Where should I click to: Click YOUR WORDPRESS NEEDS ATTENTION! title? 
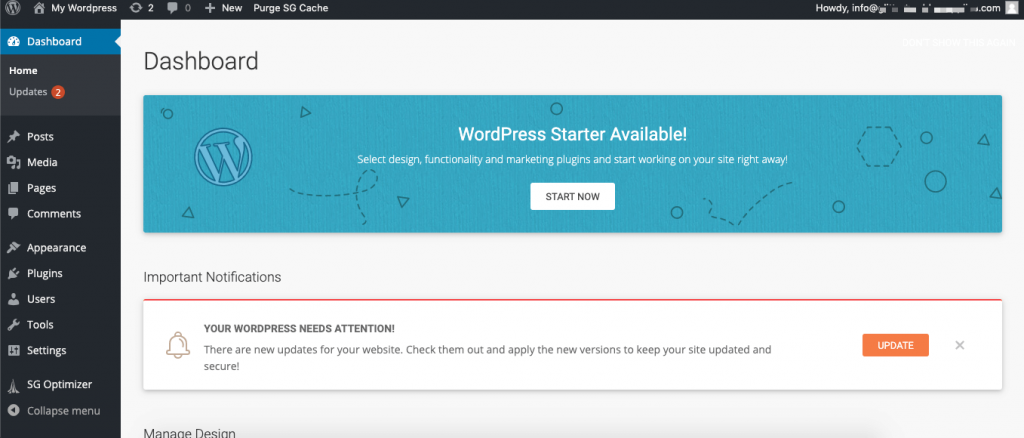click(299, 328)
